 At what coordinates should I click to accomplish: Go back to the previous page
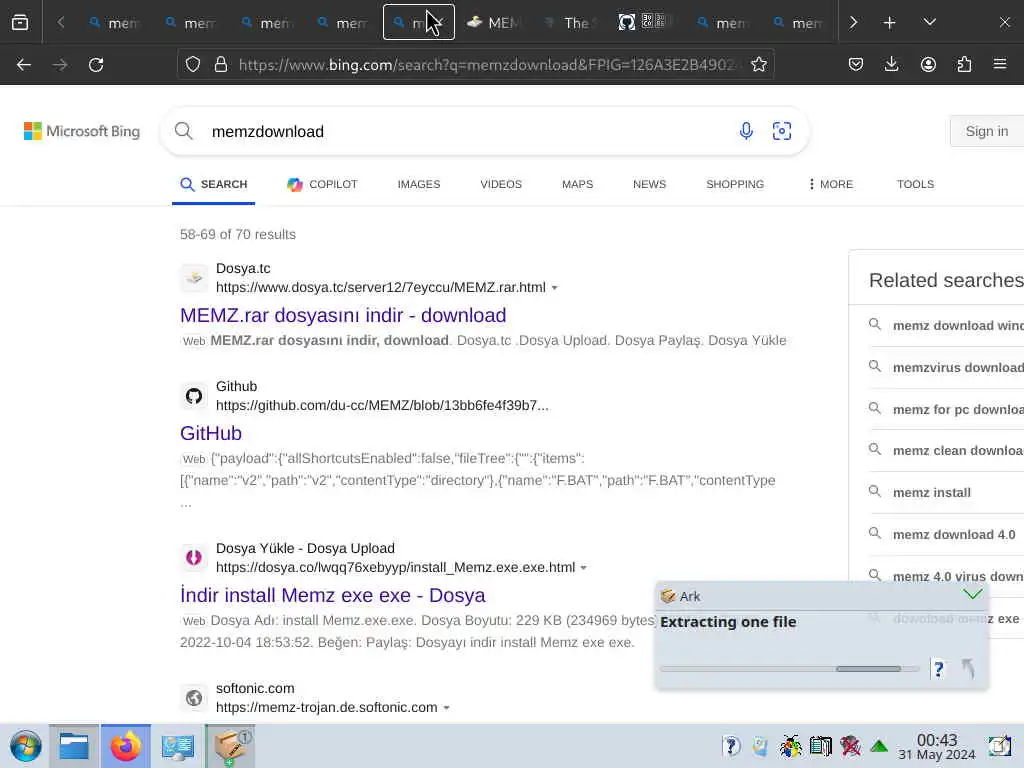[24, 64]
